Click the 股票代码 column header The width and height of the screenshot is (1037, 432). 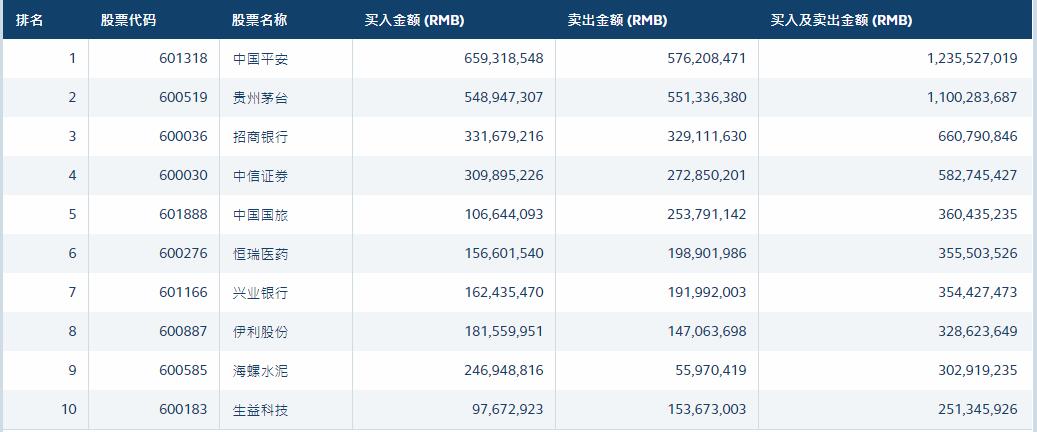(x=128, y=20)
